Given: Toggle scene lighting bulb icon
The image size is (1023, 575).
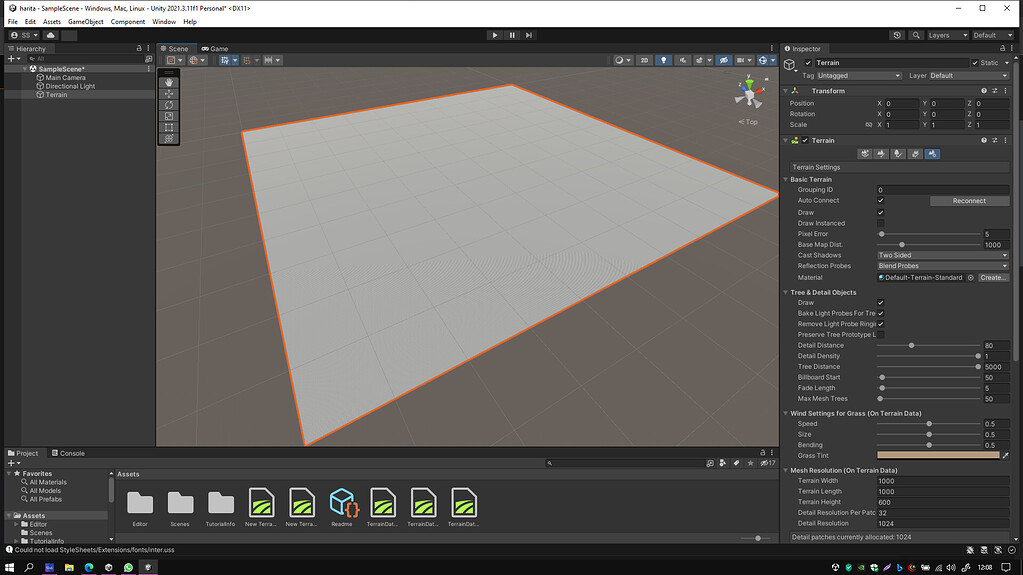Looking at the screenshot, I should (664, 60).
